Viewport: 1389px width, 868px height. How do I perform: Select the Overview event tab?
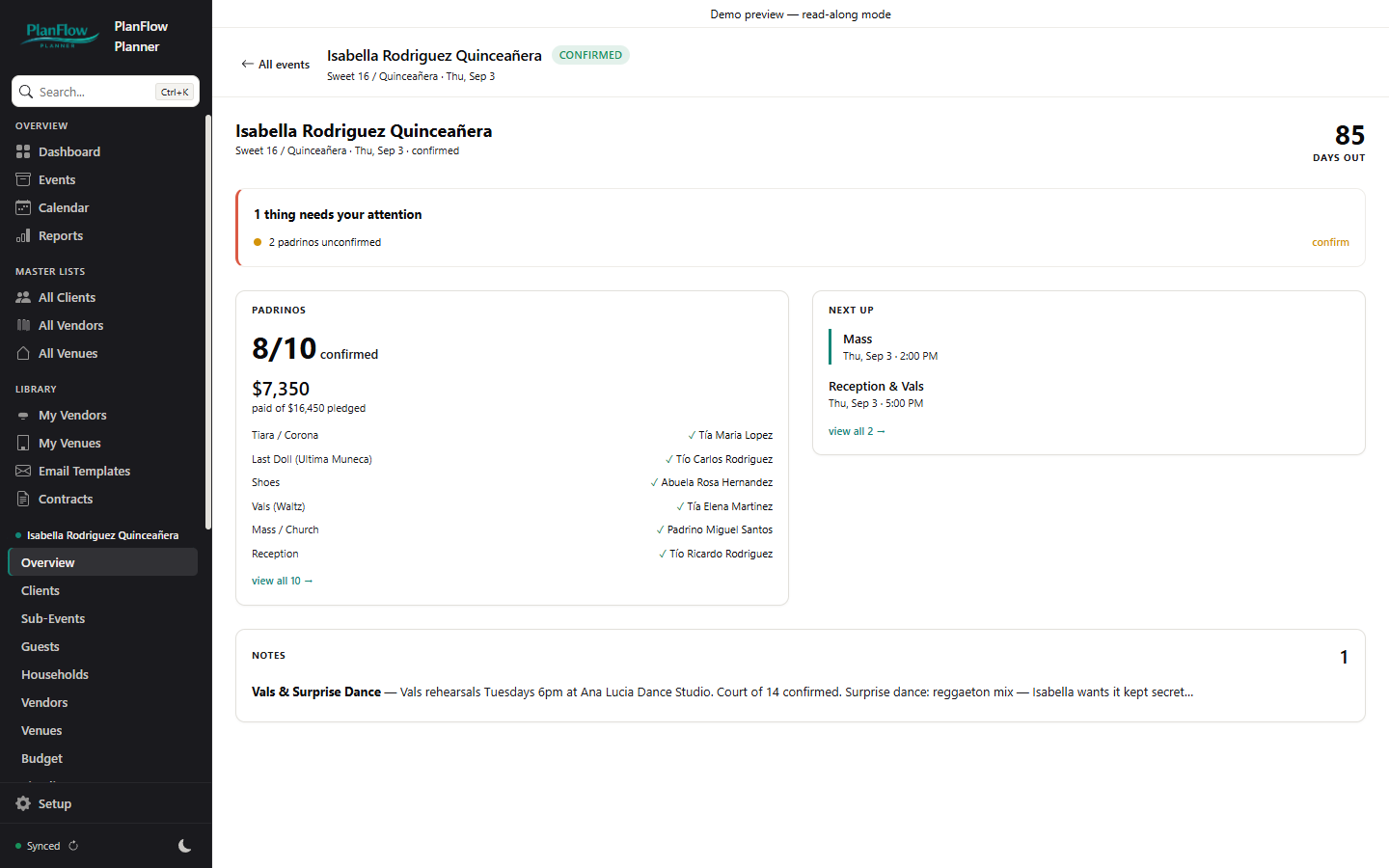102,562
